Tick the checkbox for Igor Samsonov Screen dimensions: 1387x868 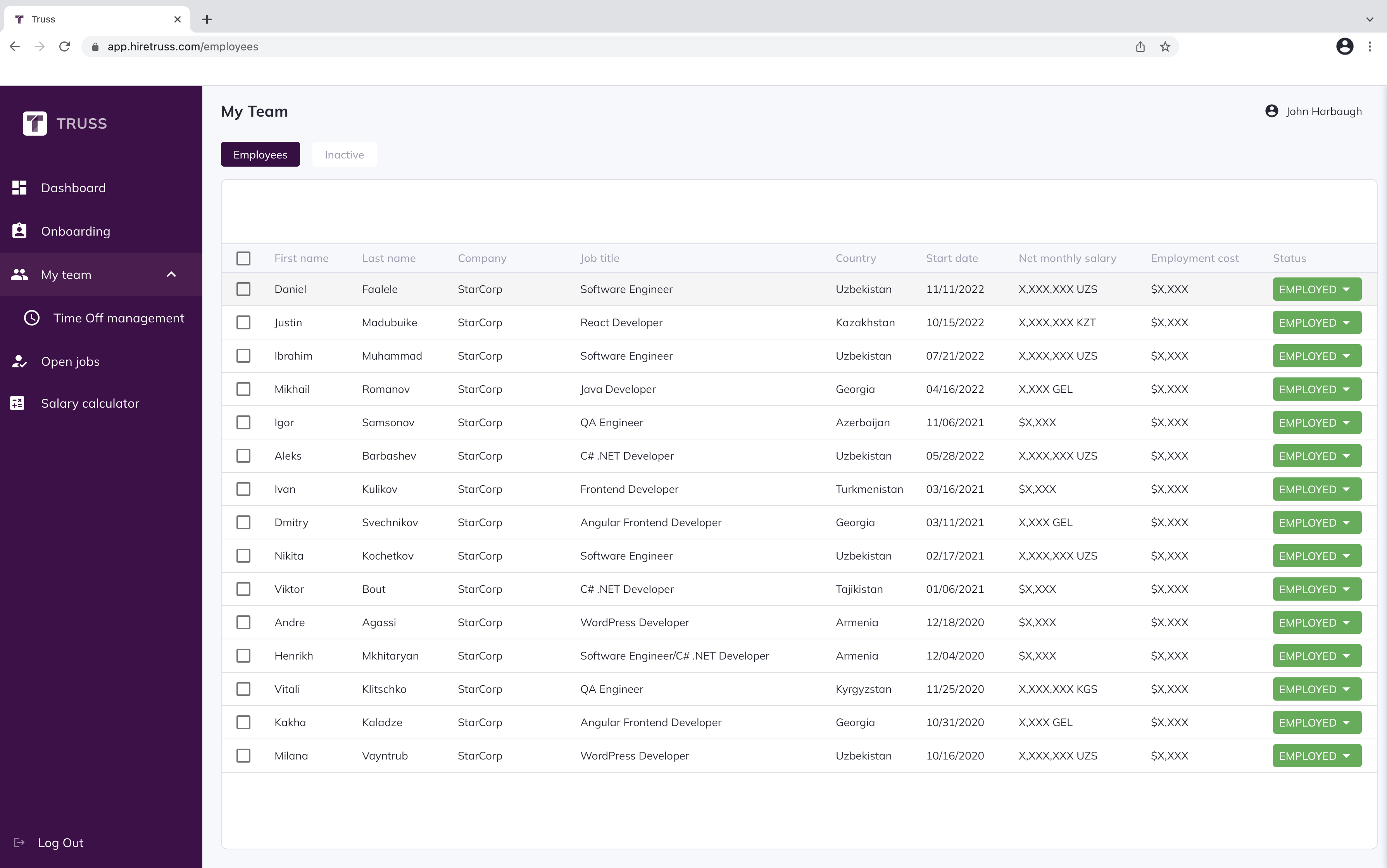point(243,422)
